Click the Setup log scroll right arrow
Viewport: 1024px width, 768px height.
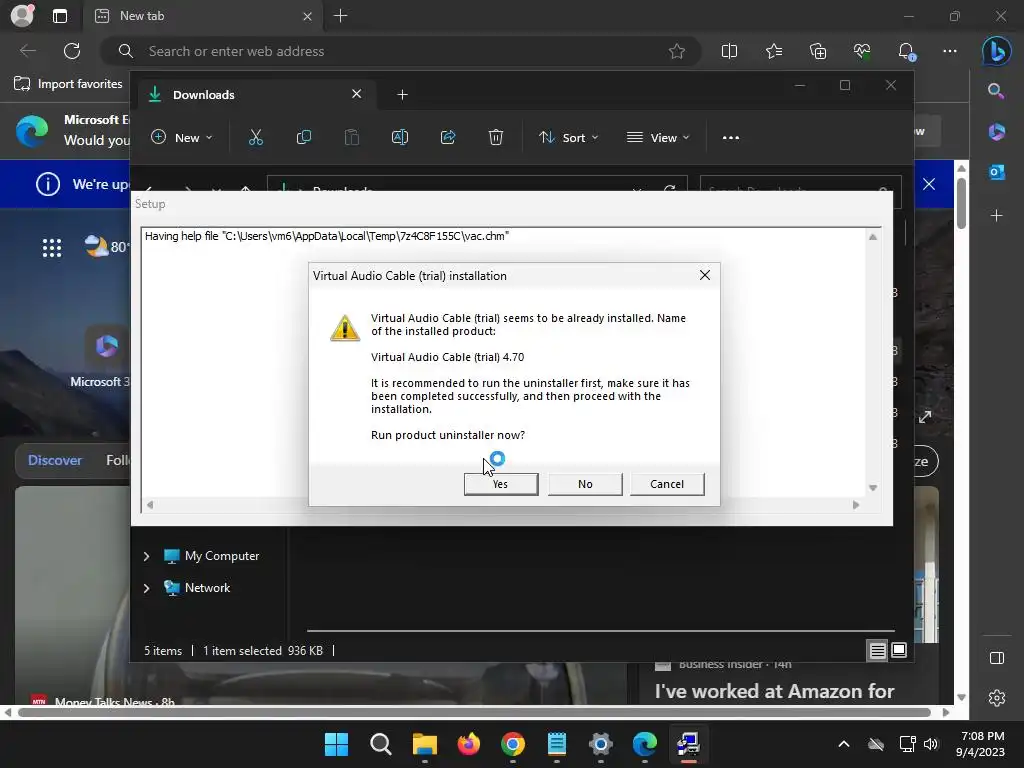tap(856, 504)
